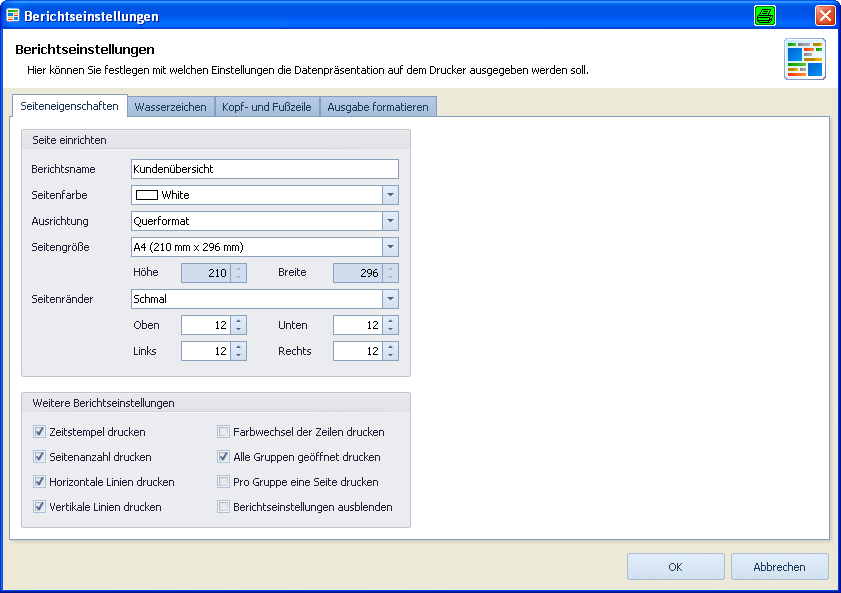Increase the Unten margin value
841x593 pixels.
pyautogui.click(x=390, y=321)
